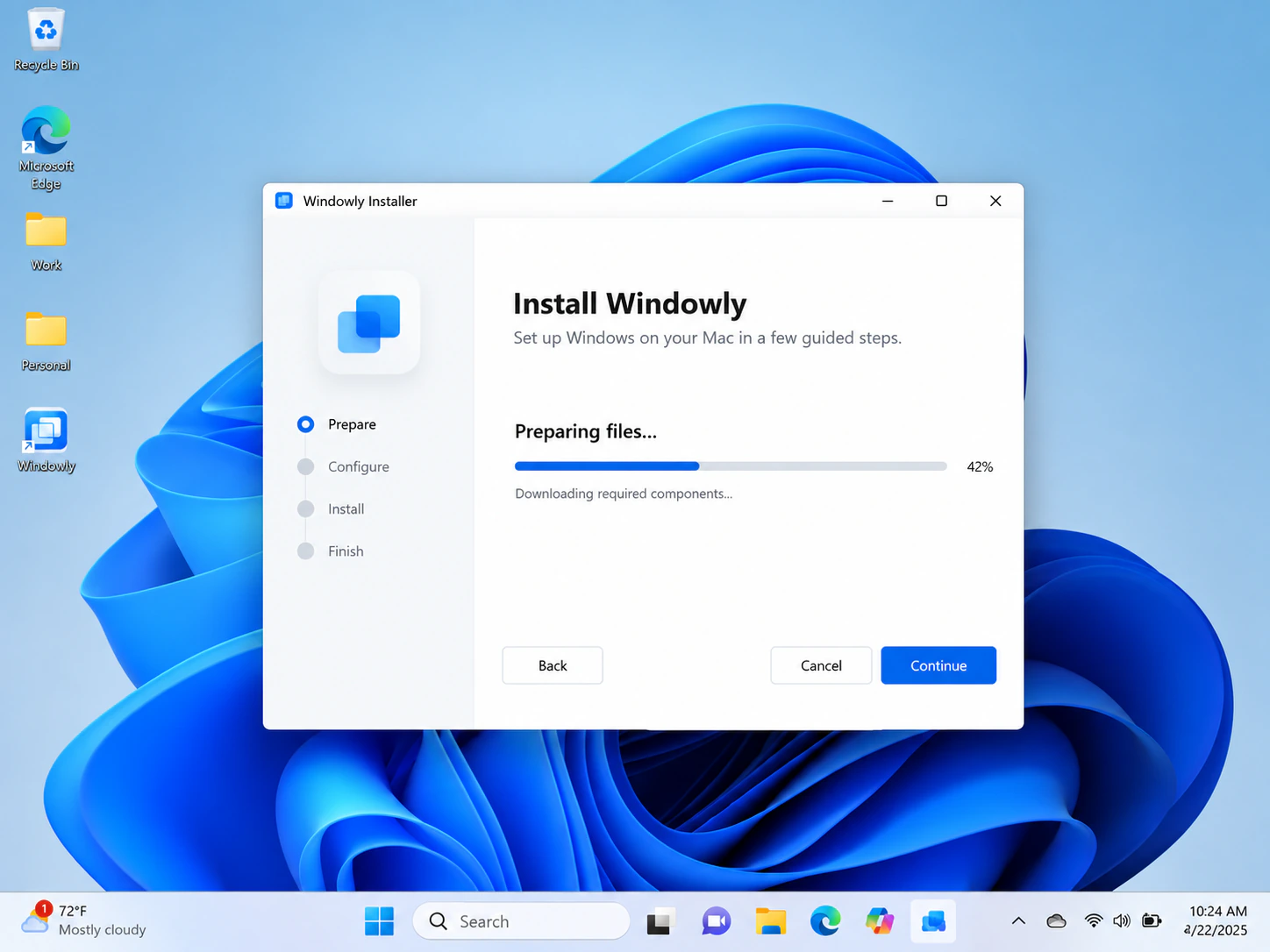
Task: Click the Back button
Action: coord(553,665)
